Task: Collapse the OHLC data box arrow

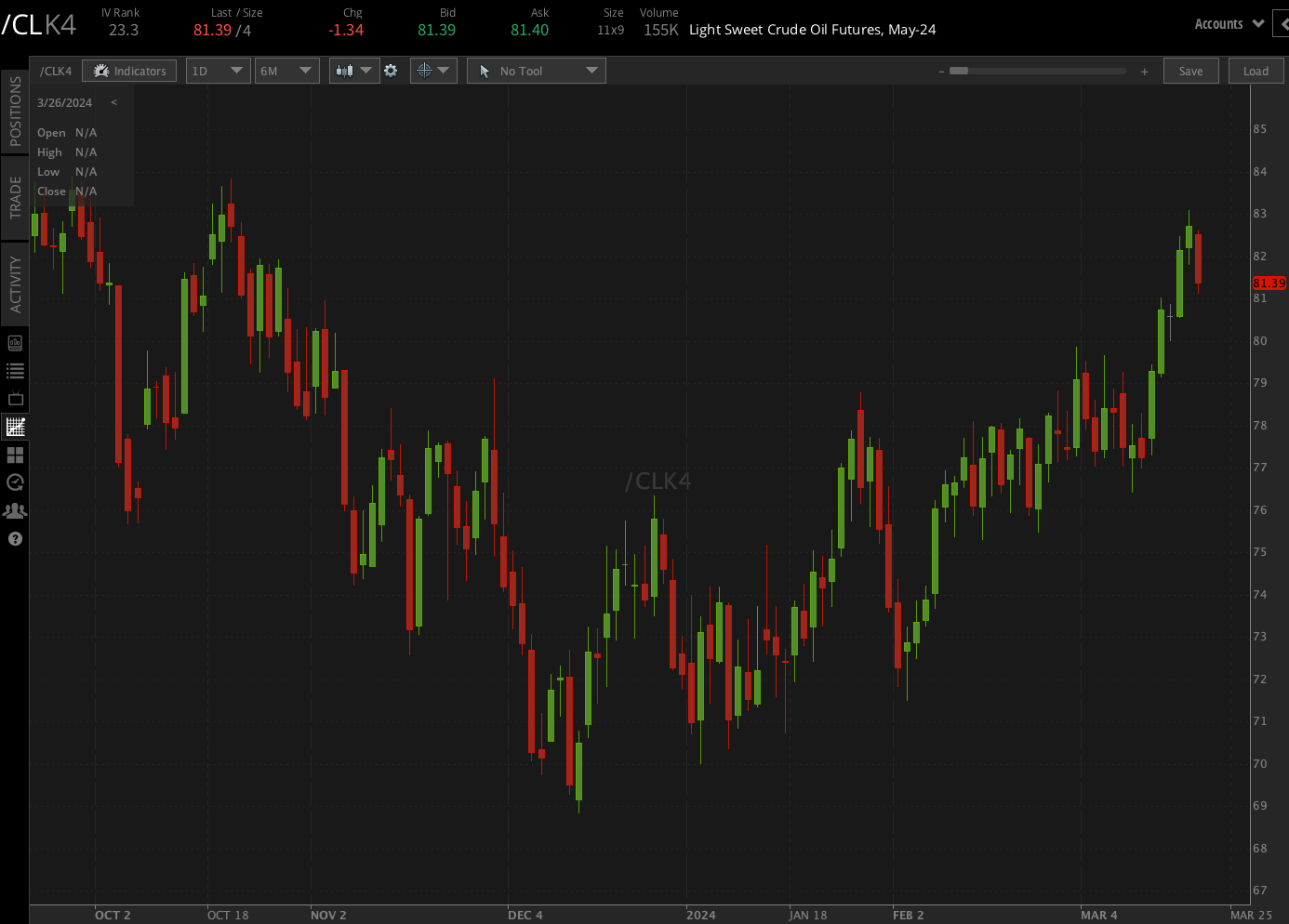Action: click(114, 102)
